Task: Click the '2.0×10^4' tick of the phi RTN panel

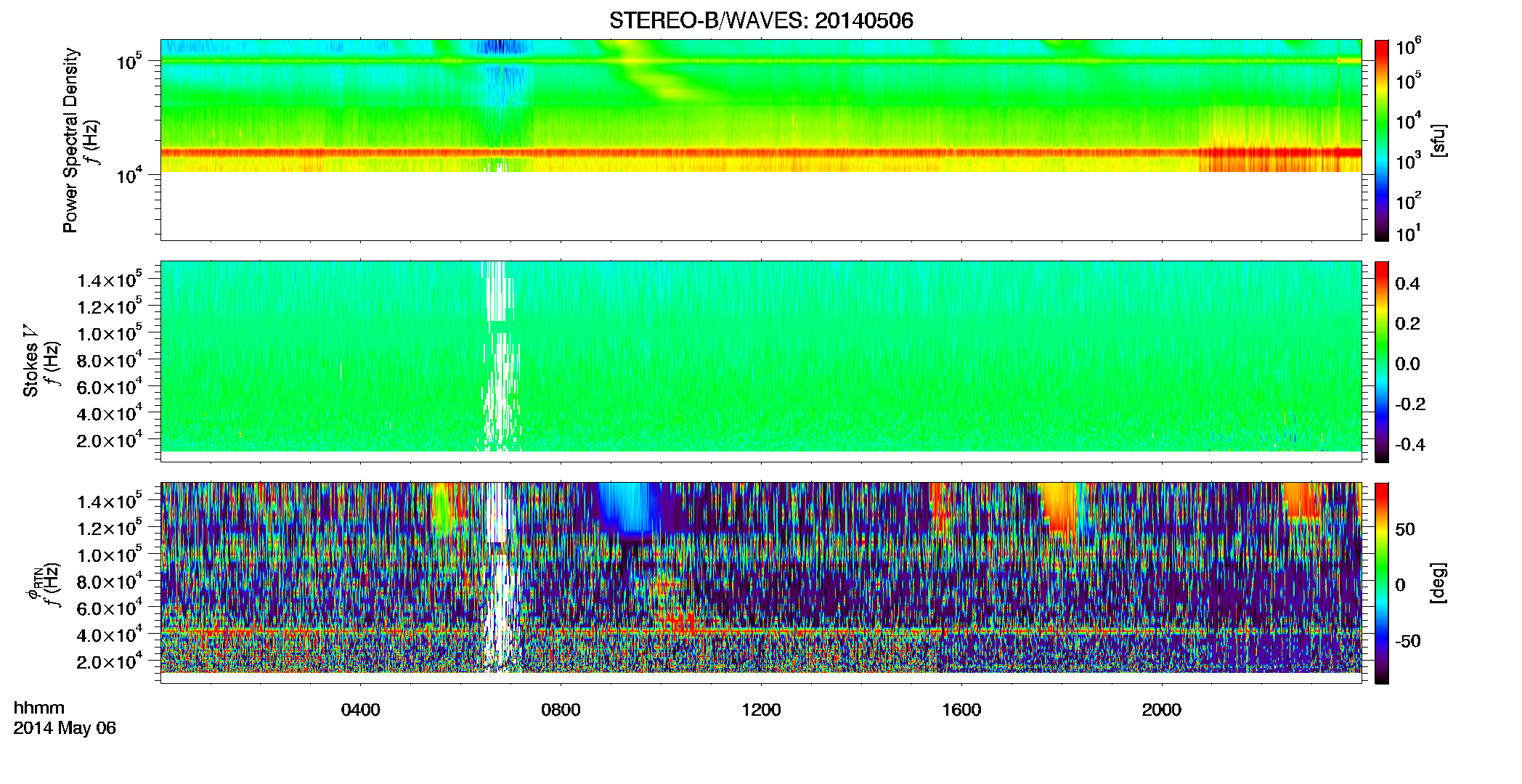Action: tap(110, 661)
